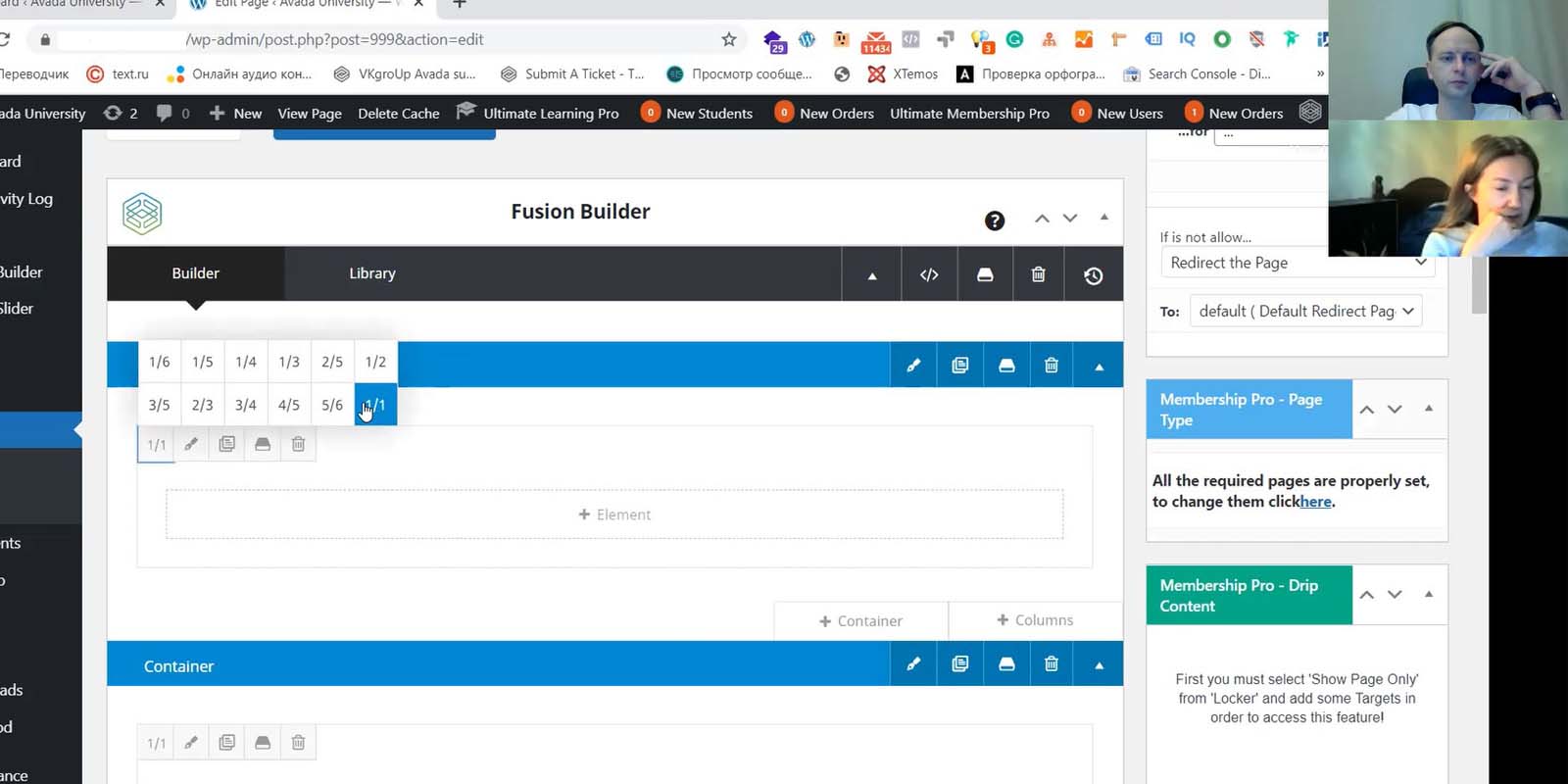1568x784 pixels.
Task: Open the Fusion Builder help question icon
Action: (x=995, y=220)
